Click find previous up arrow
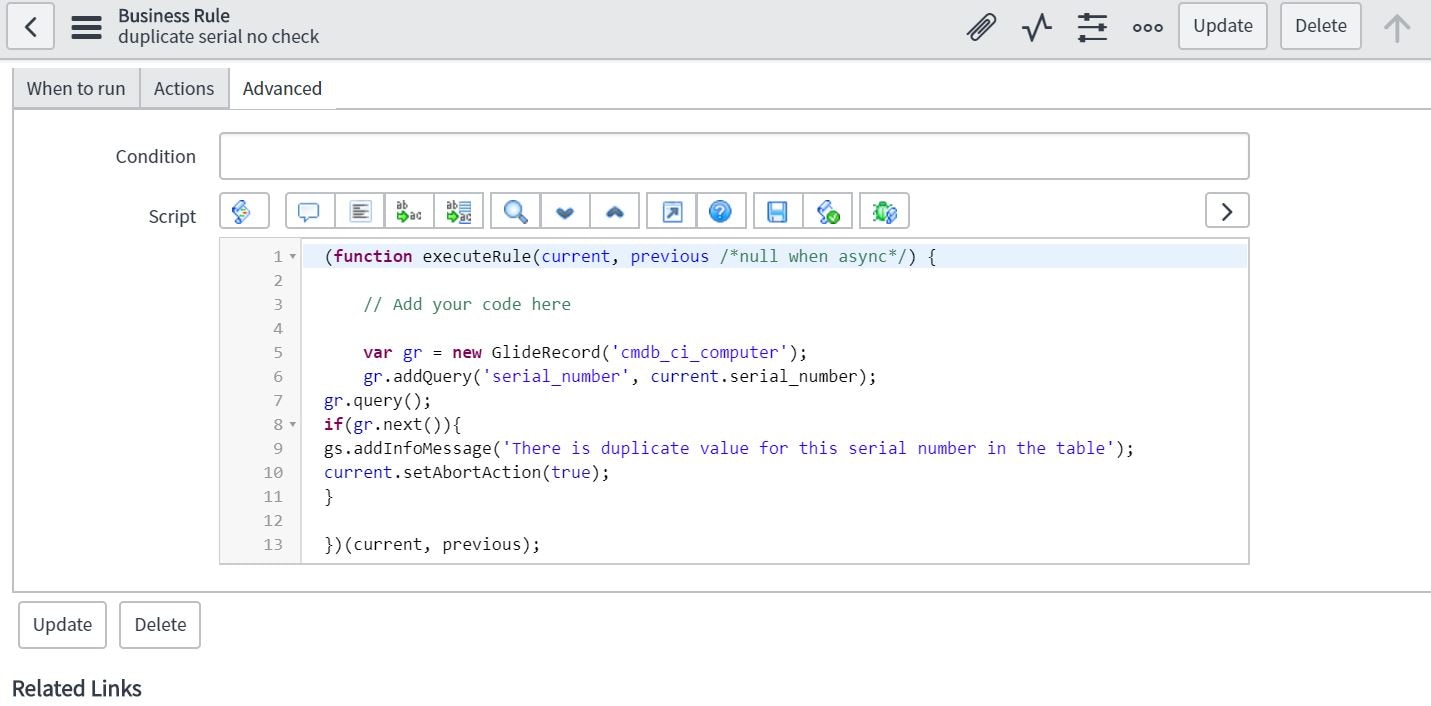The width and height of the screenshot is (1431, 706). pyautogui.click(x=615, y=211)
